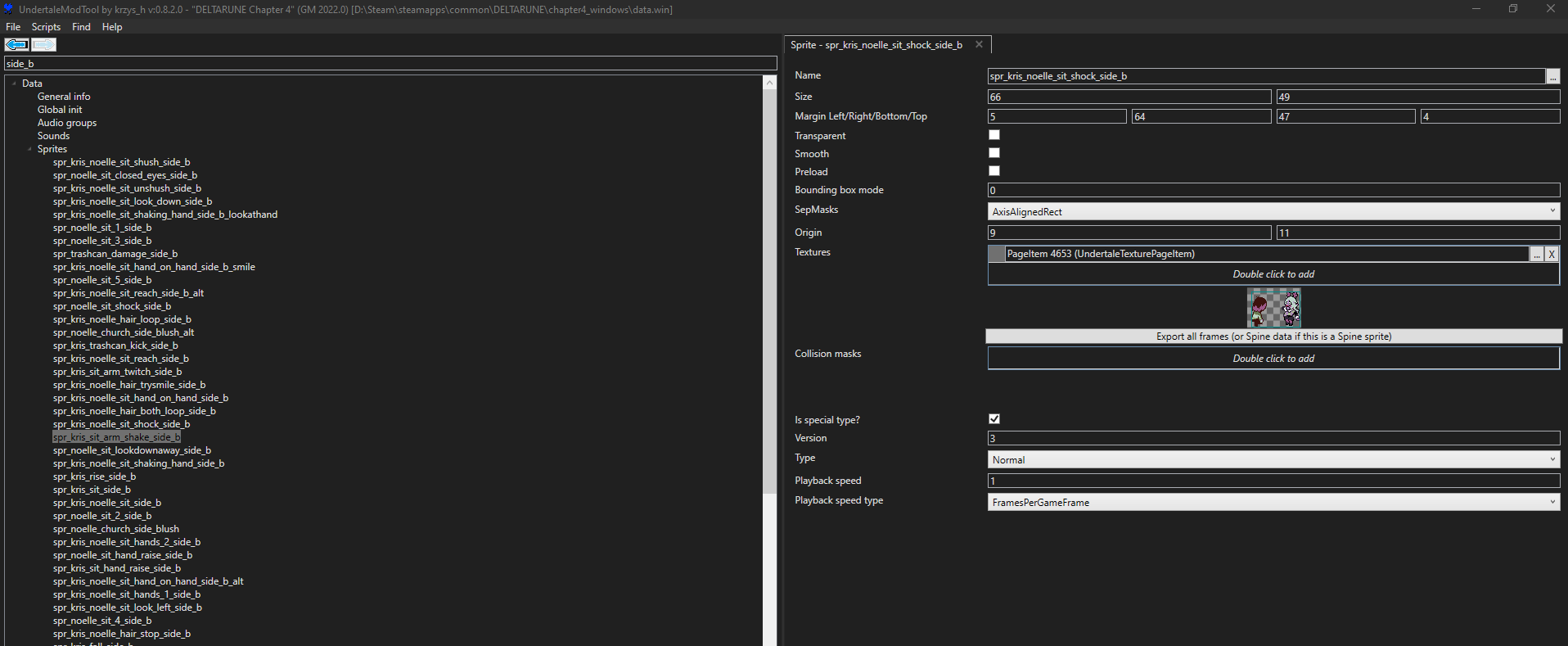Image resolution: width=1568 pixels, height=646 pixels.
Task: Click the Margin Left field showing 5
Action: pyautogui.click(x=1057, y=116)
